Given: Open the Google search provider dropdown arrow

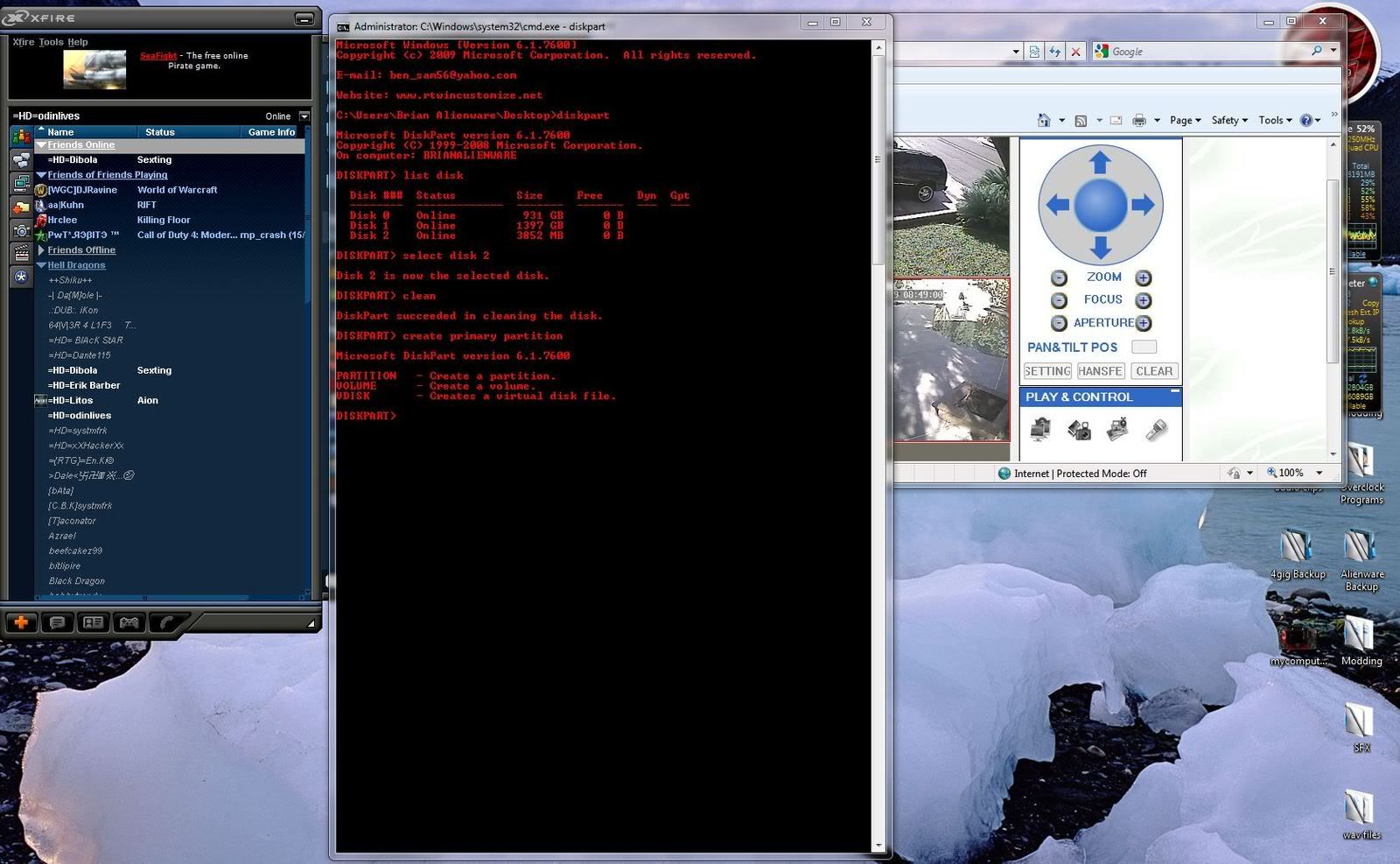Looking at the screenshot, I should coord(1333,51).
